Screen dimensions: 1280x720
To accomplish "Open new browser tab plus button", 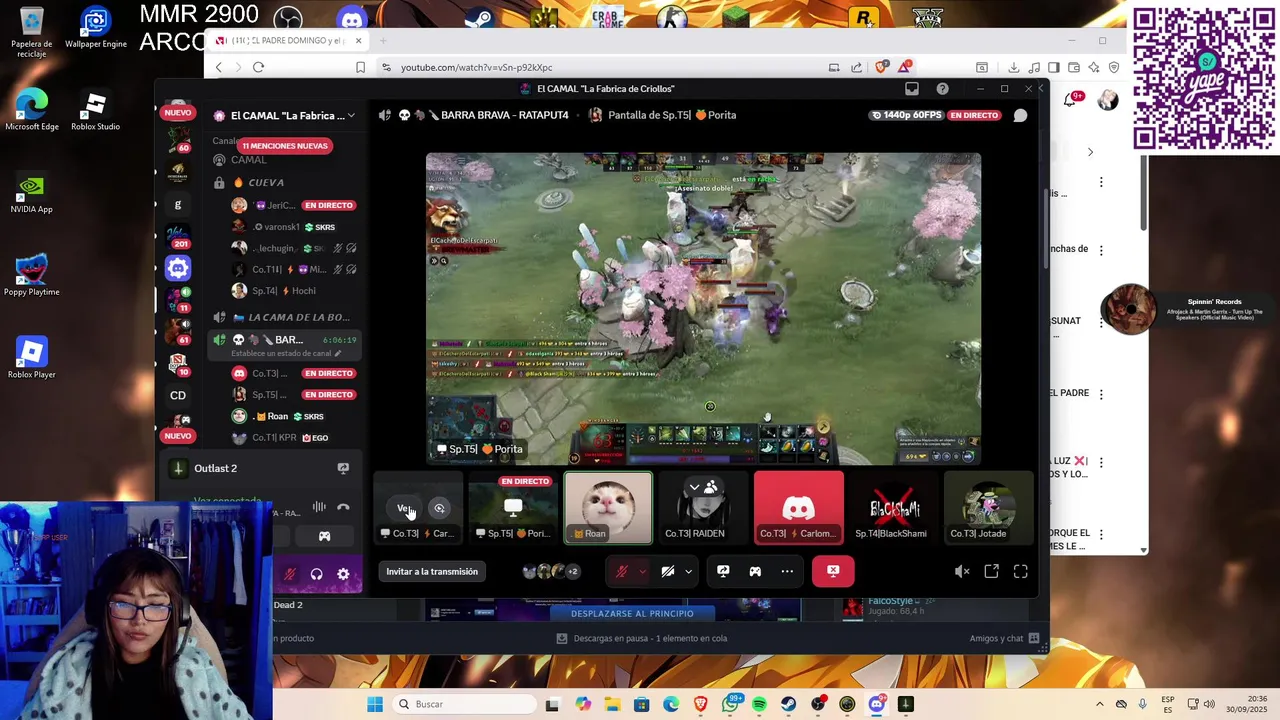I will [382, 40].
